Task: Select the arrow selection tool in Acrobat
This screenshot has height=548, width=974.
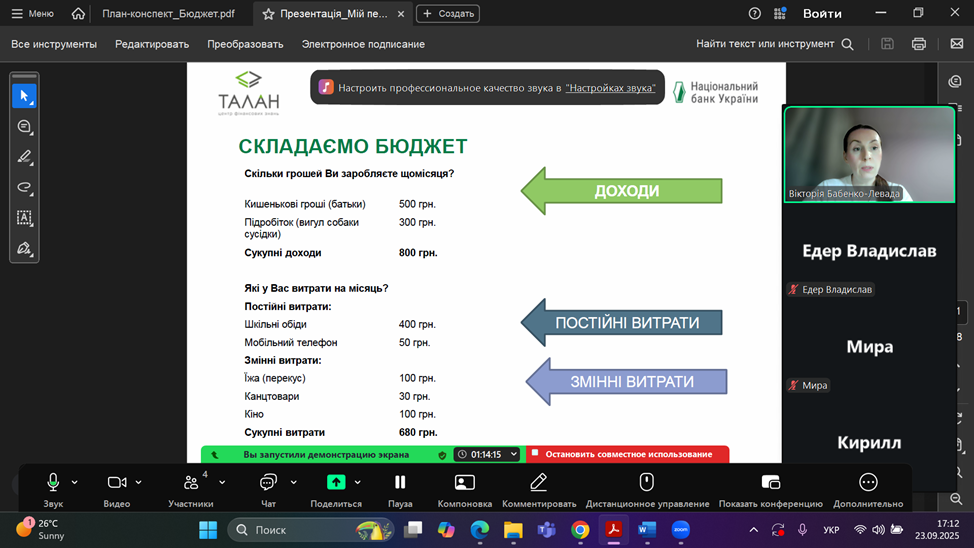Action: (24, 96)
